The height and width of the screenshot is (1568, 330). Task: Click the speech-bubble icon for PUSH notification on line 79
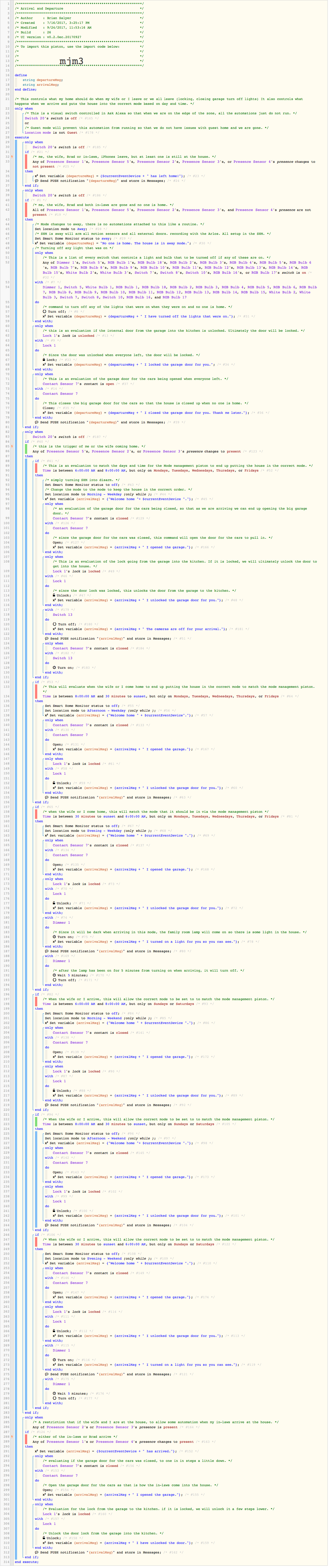[x=36, y=422]
